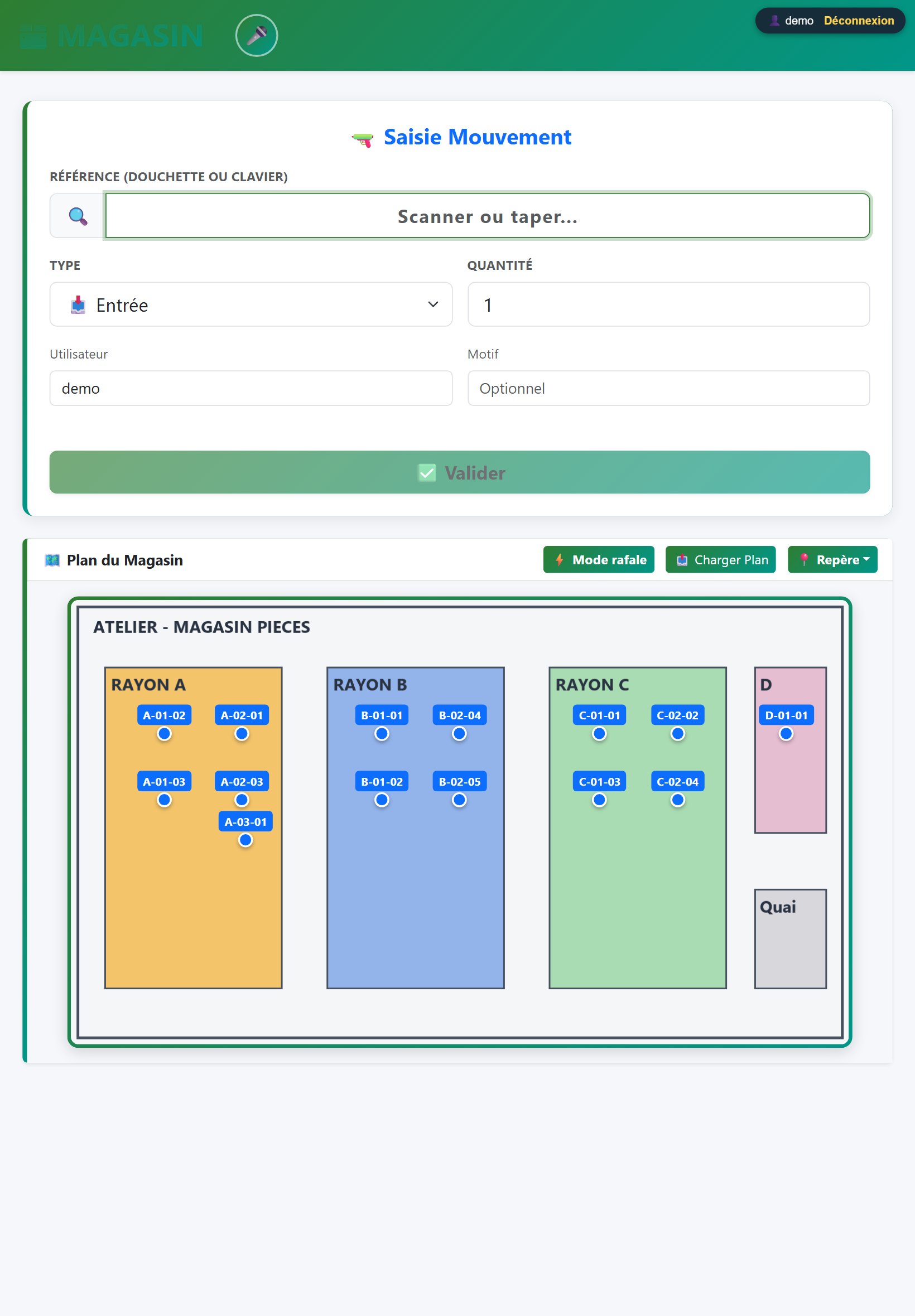
Task: Click the Valider button
Action: point(460,472)
